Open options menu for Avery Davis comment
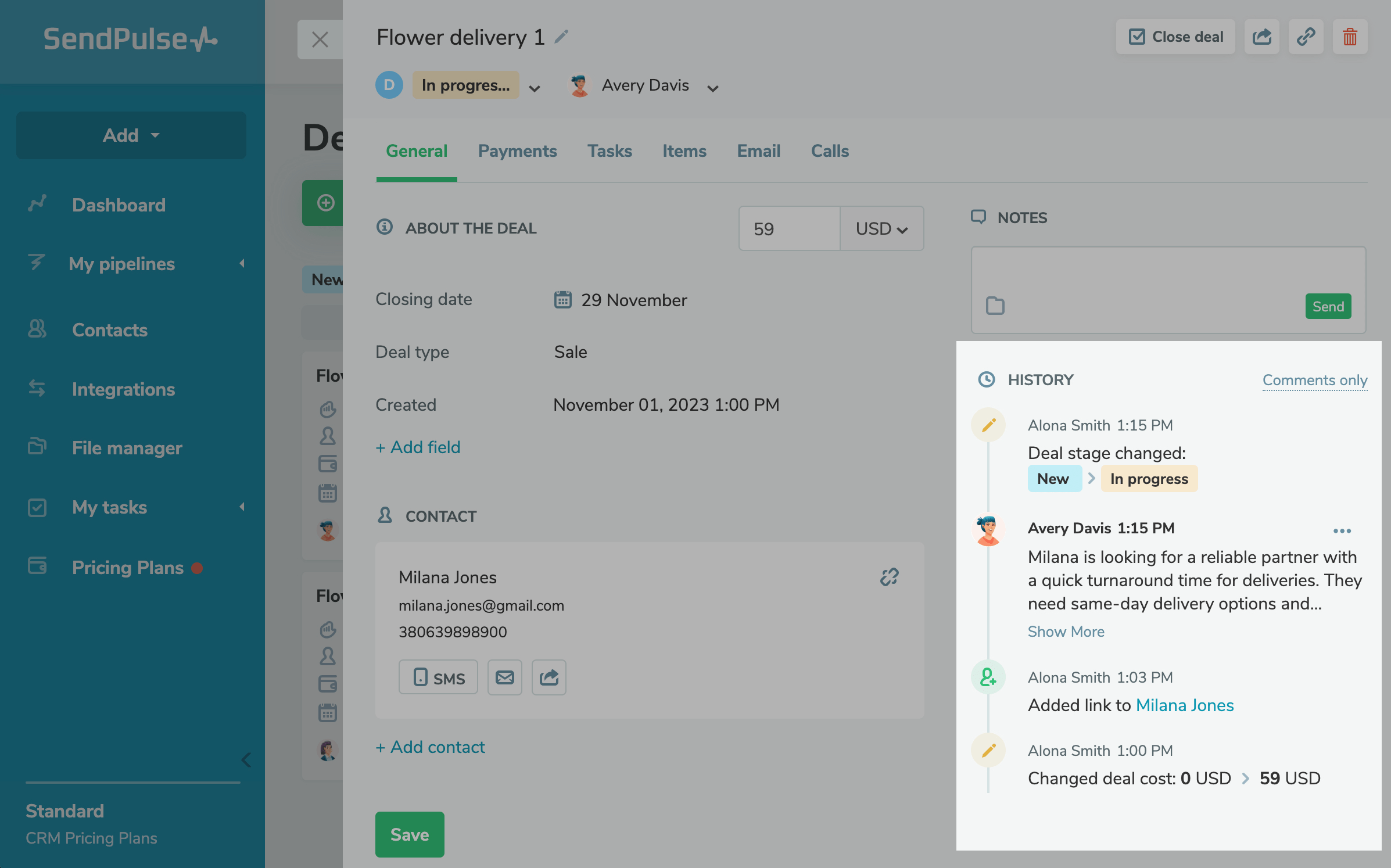This screenshot has width=1391, height=868. tap(1342, 531)
